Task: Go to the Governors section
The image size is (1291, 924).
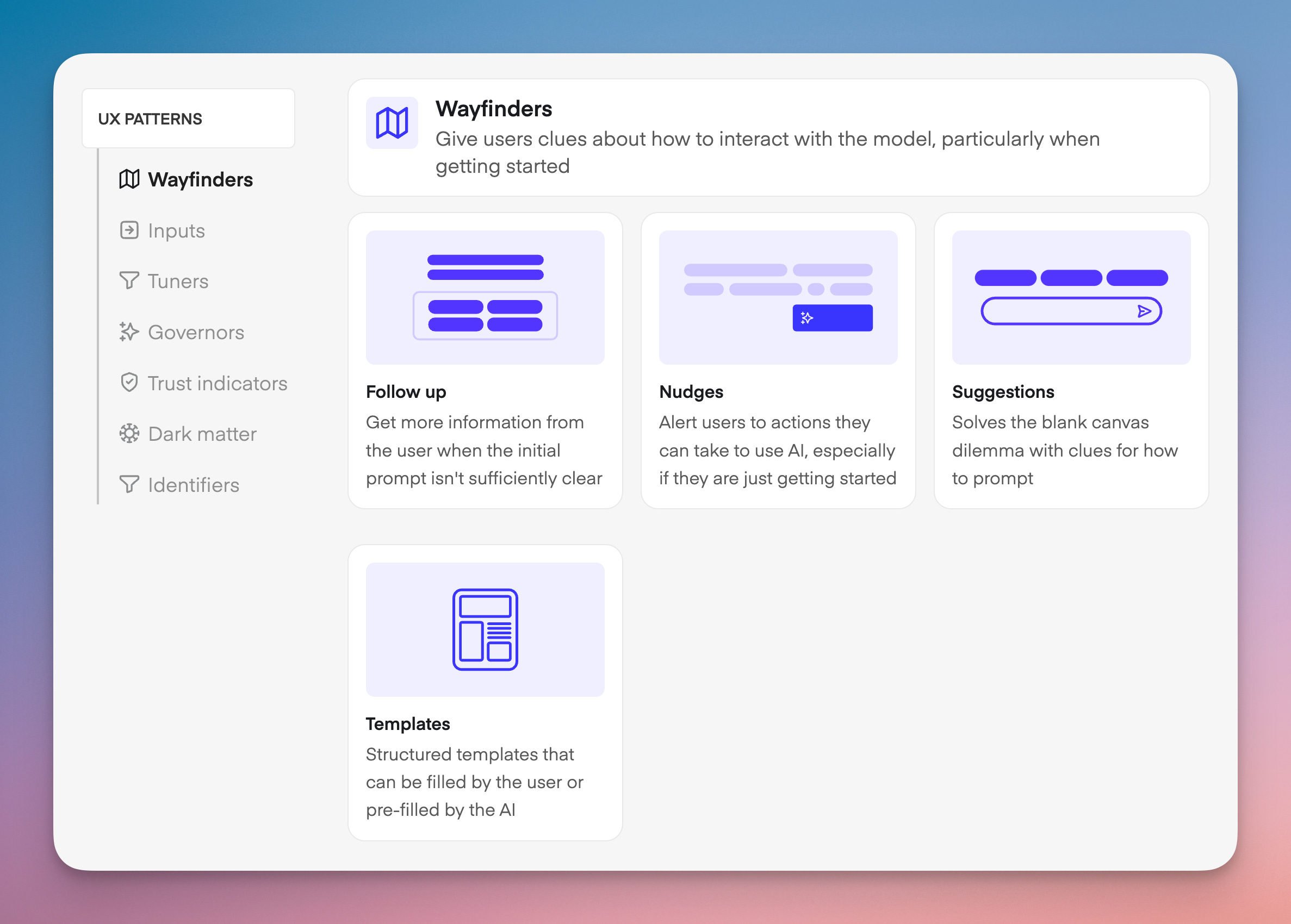Action: (196, 332)
